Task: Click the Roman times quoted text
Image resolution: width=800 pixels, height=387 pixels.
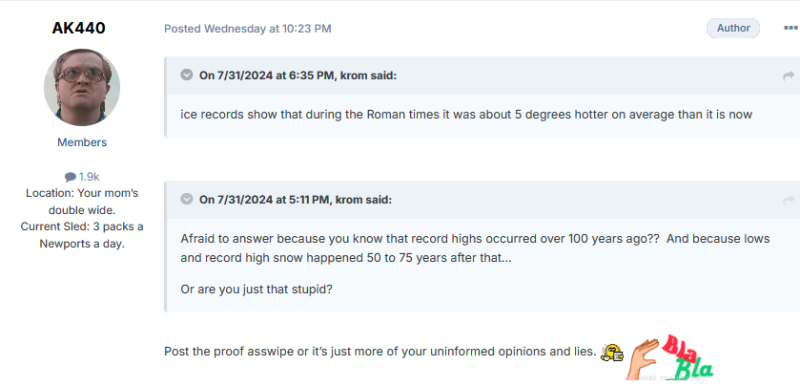Action: 466,114
